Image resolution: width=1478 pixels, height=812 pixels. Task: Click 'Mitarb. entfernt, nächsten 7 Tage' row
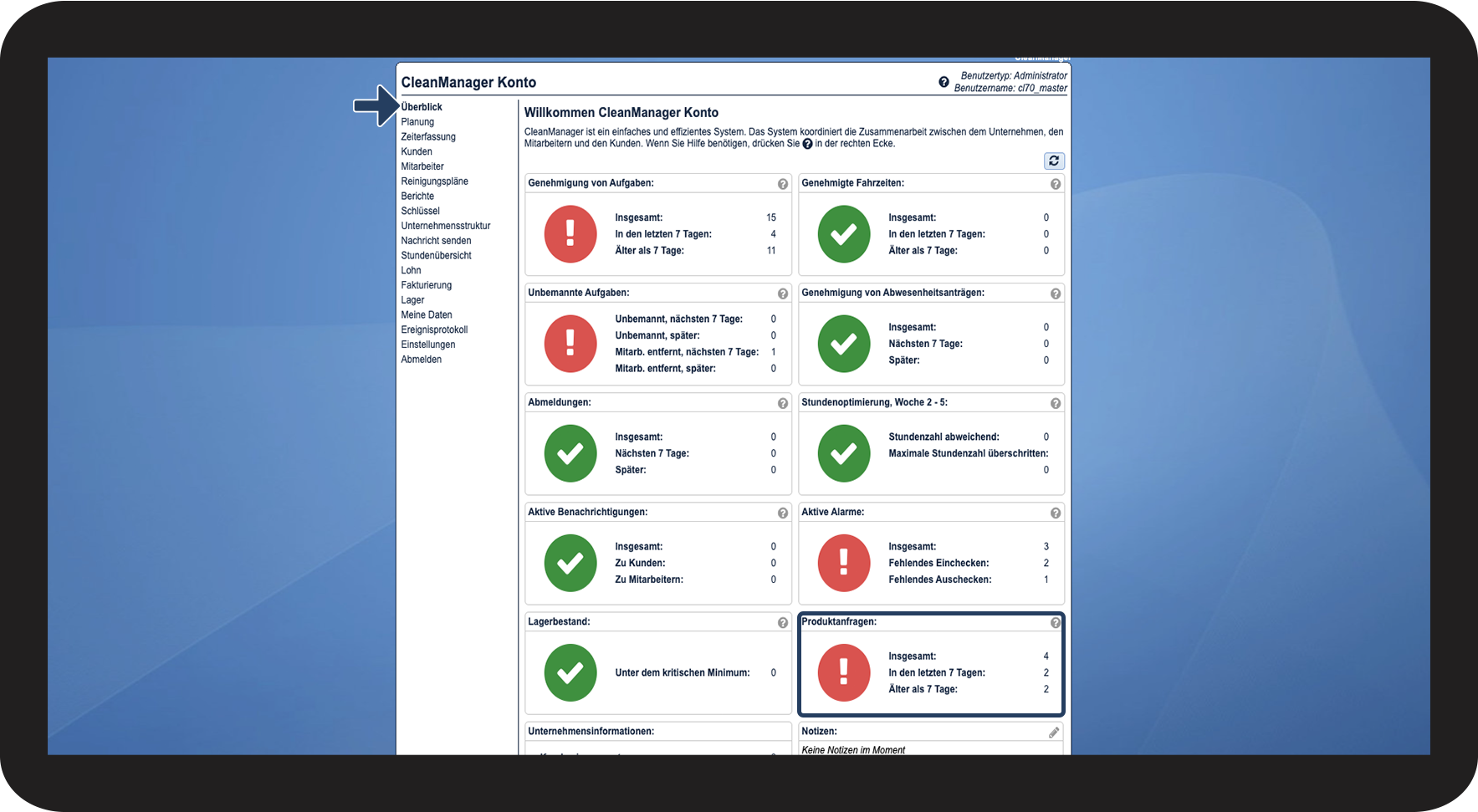(x=696, y=352)
